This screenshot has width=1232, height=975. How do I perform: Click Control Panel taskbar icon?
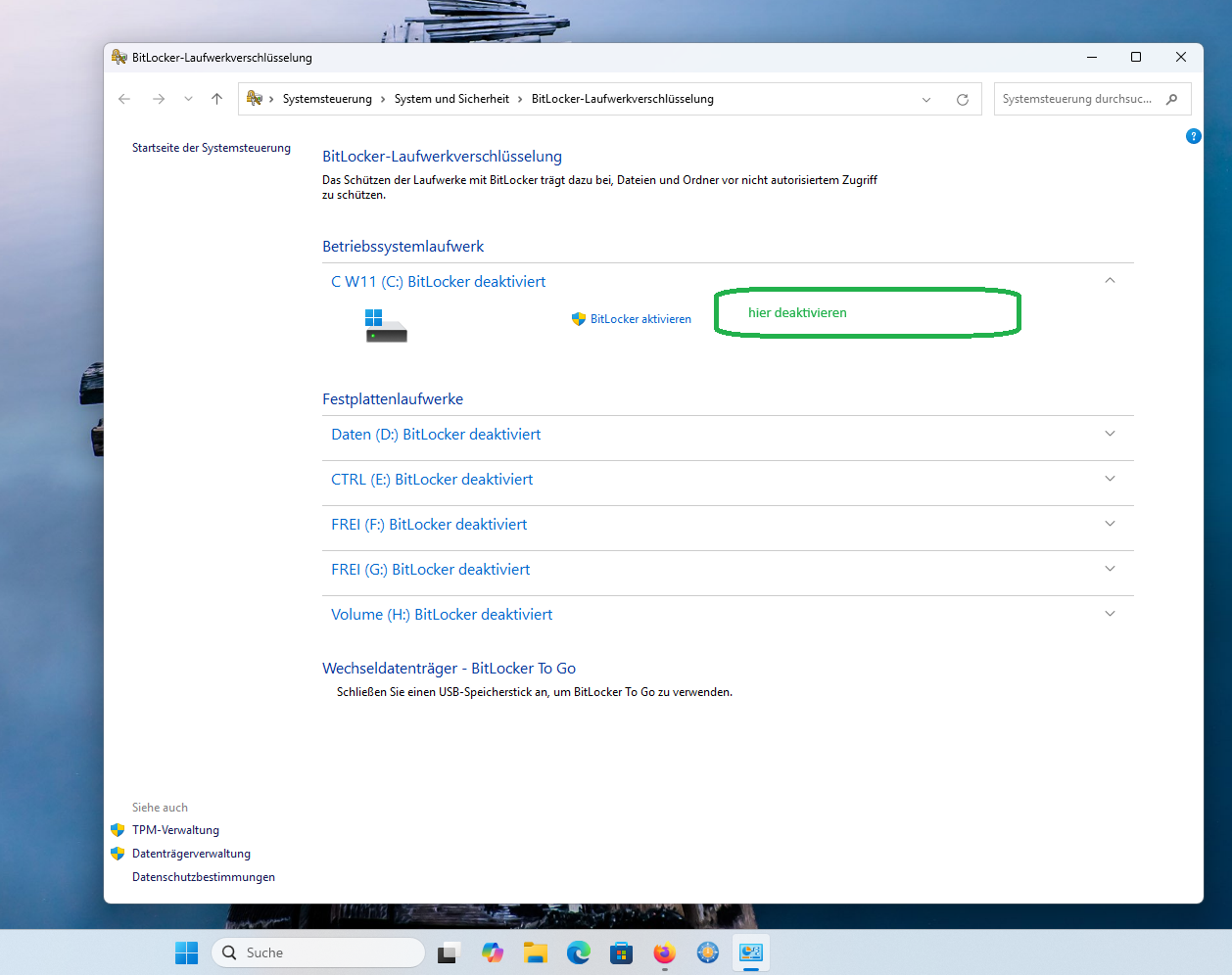[751, 952]
